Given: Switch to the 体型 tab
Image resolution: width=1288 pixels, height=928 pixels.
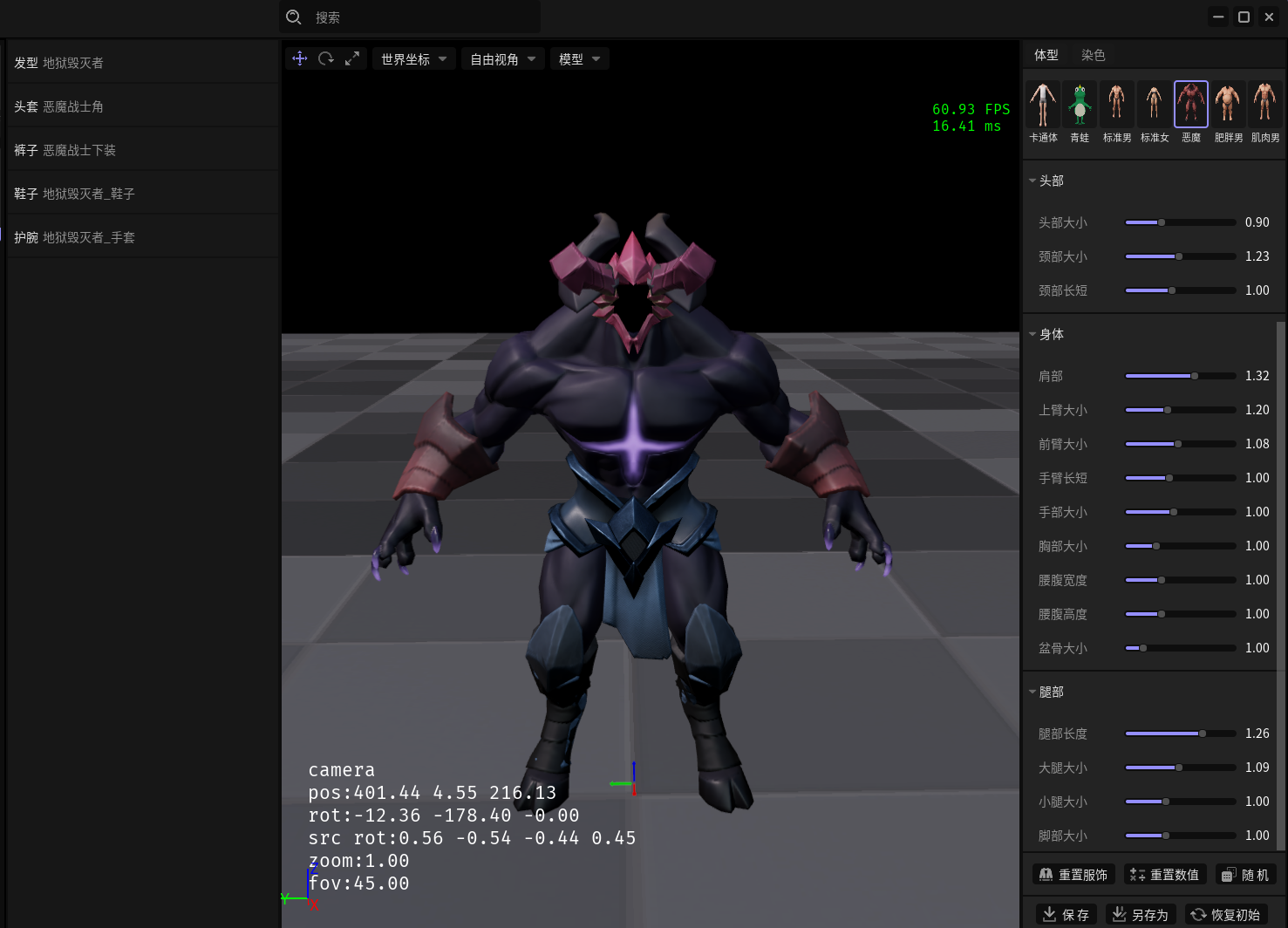Looking at the screenshot, I should tap(1046, 55).
